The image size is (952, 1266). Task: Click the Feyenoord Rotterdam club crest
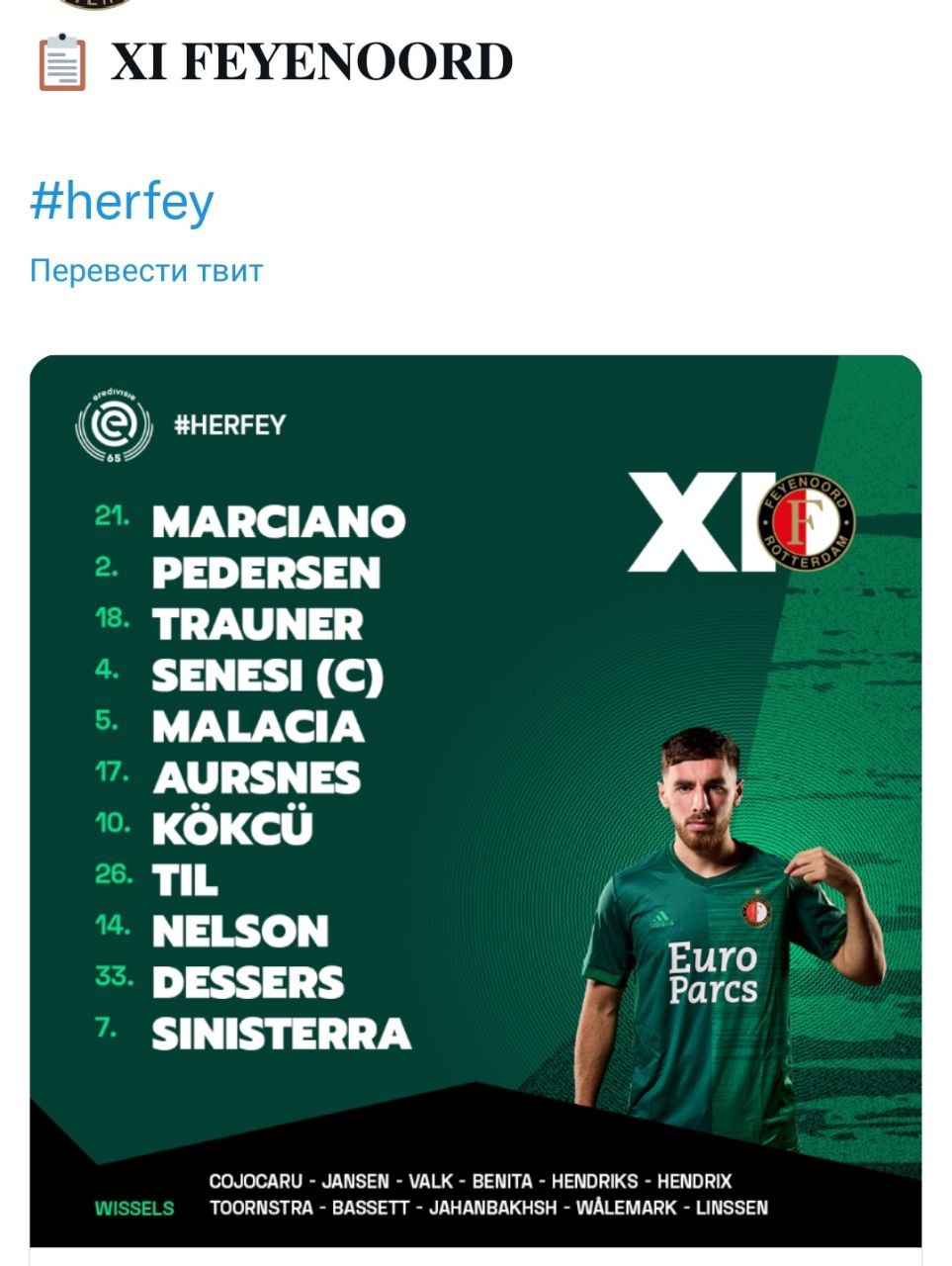pos(806,521)
